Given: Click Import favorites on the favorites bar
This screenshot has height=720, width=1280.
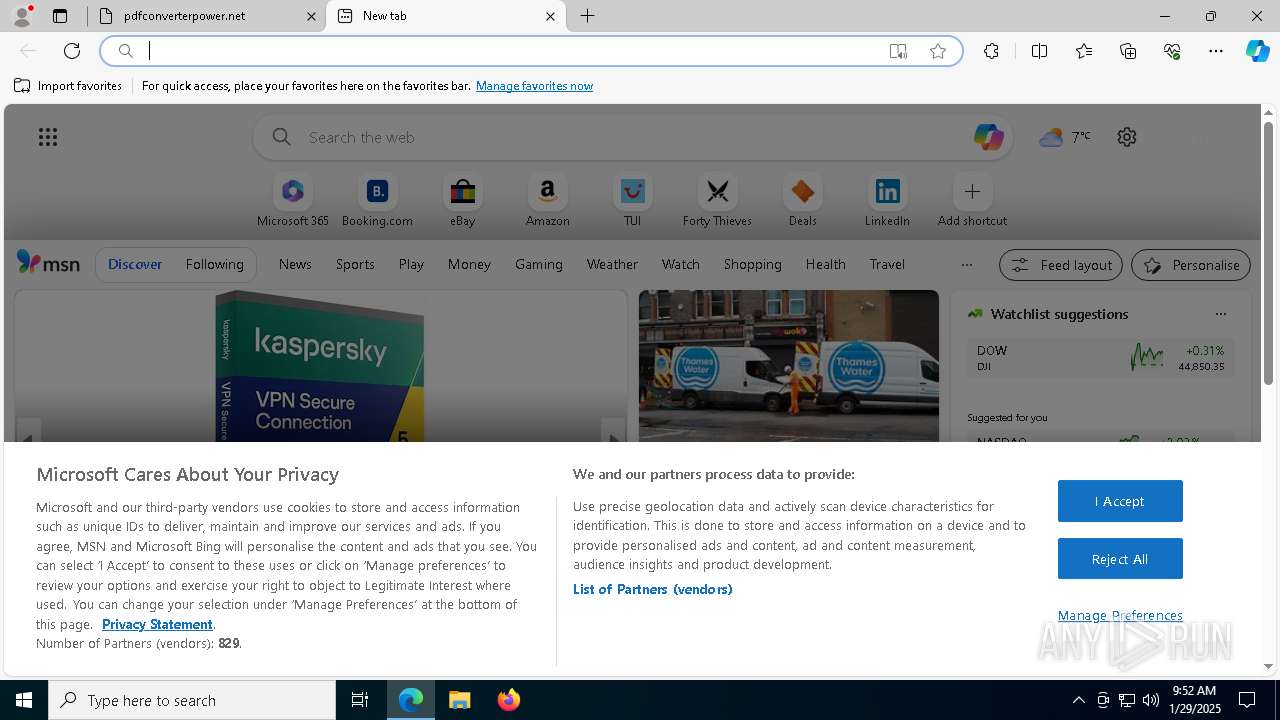Looking at the screenshot, I should point(68,86).
